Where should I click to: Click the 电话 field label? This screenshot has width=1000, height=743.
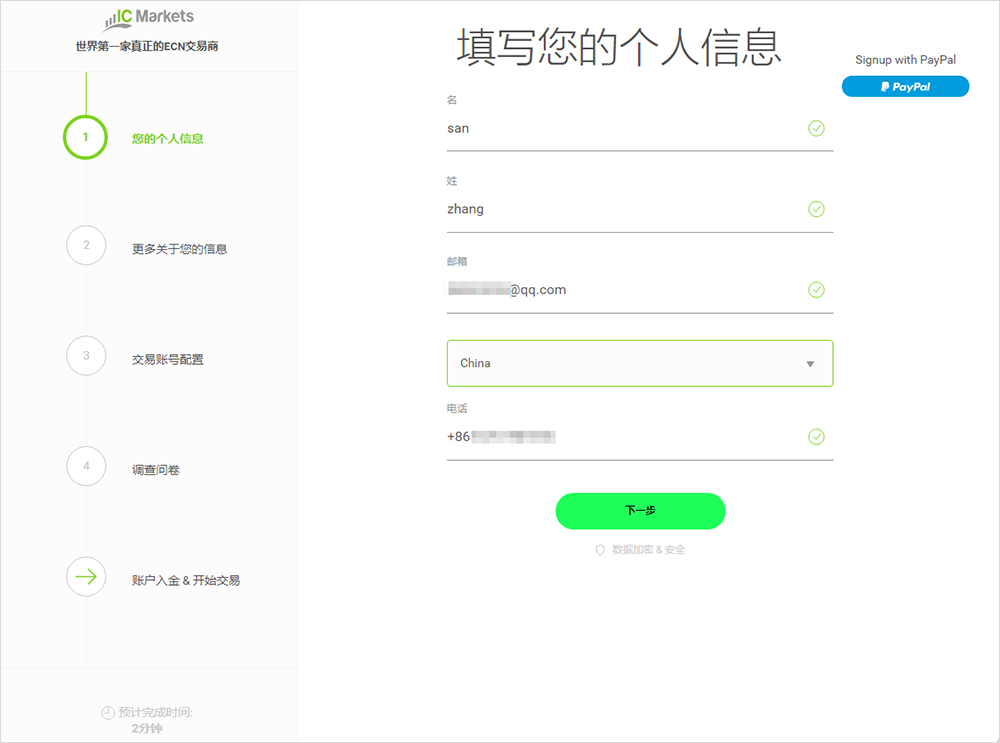tap(457, 408)
